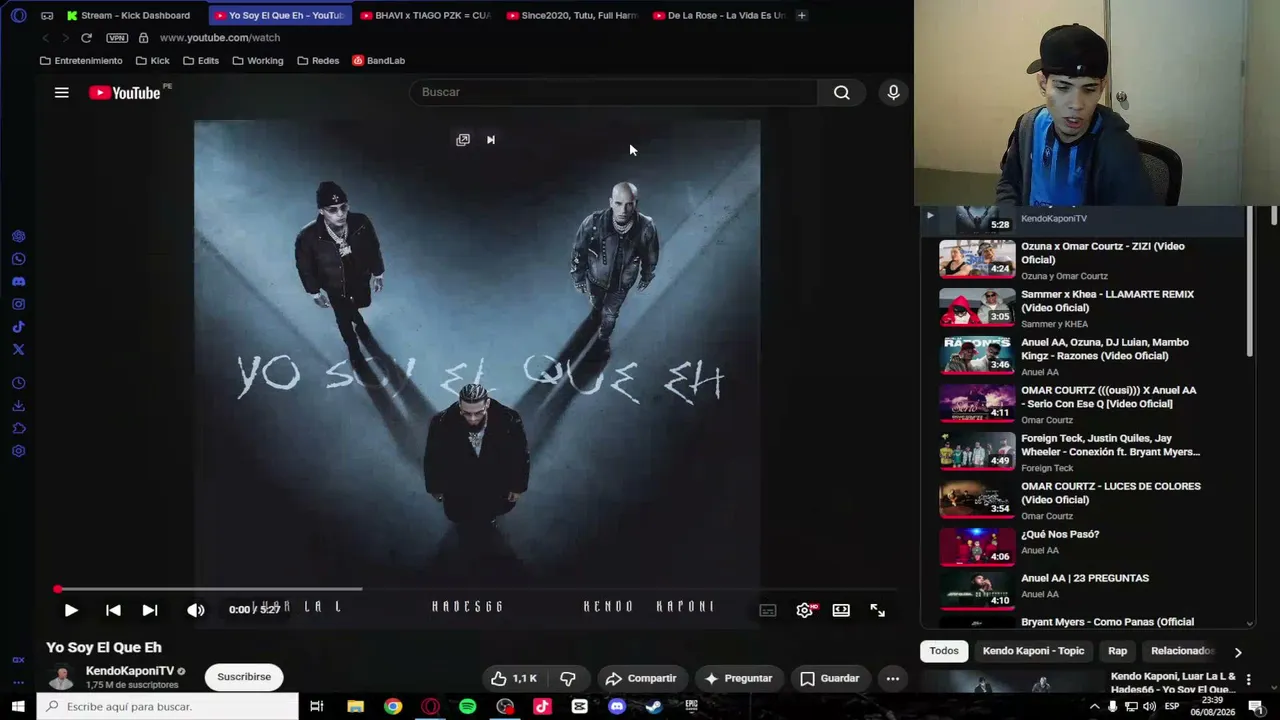Click the skip-next overlay icon above video

coord(491,140)
